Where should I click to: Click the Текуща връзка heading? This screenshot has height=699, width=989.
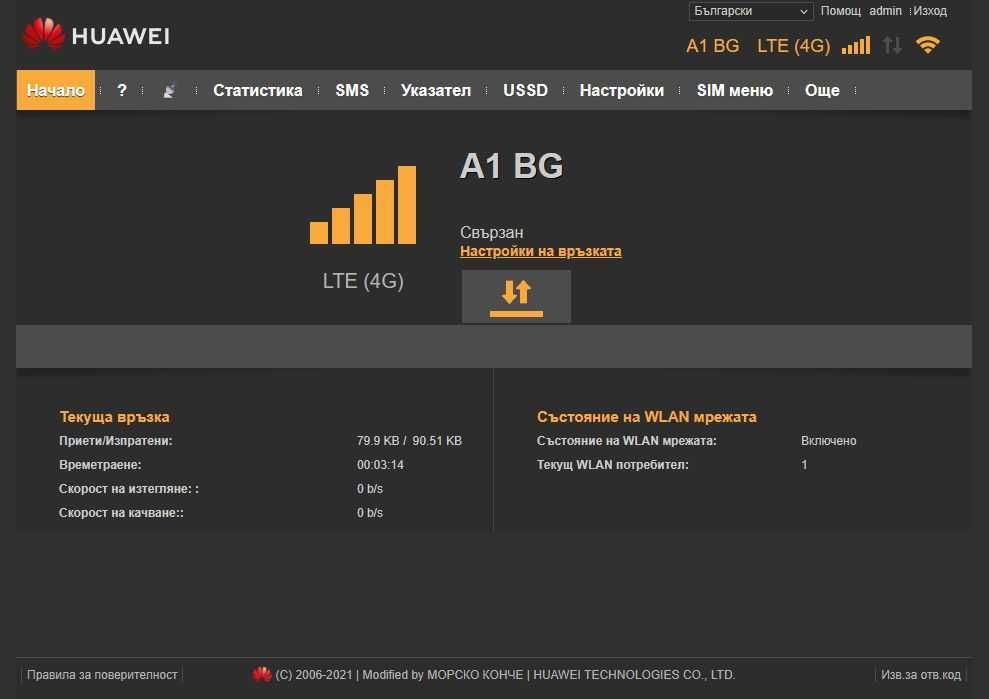click(x=114, y=417)
